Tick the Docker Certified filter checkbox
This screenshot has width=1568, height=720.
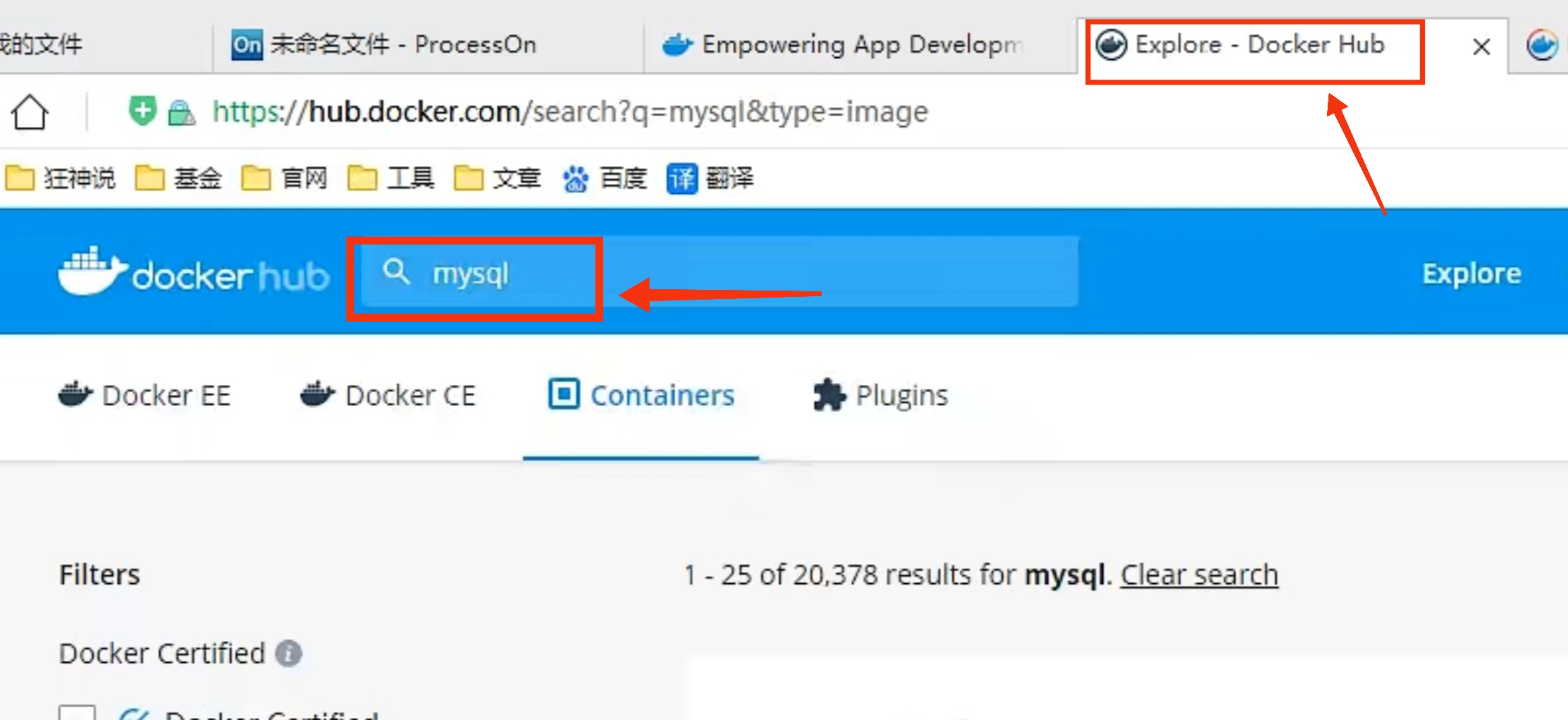(x=77, y=712)
